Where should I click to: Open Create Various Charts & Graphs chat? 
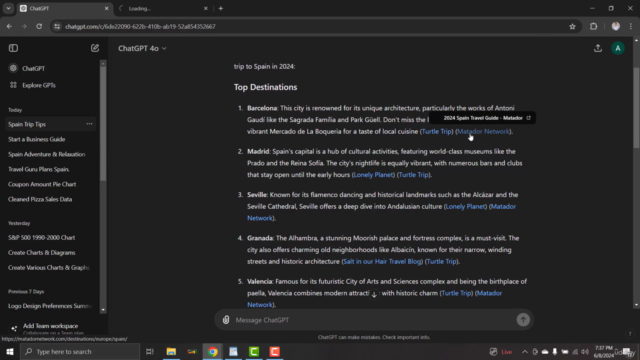[49, 268]
